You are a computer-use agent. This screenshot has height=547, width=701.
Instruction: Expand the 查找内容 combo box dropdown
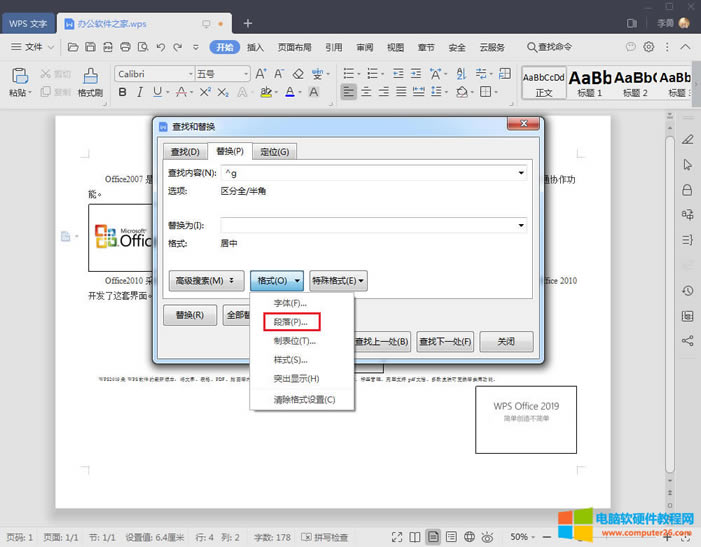coord(521,173)
